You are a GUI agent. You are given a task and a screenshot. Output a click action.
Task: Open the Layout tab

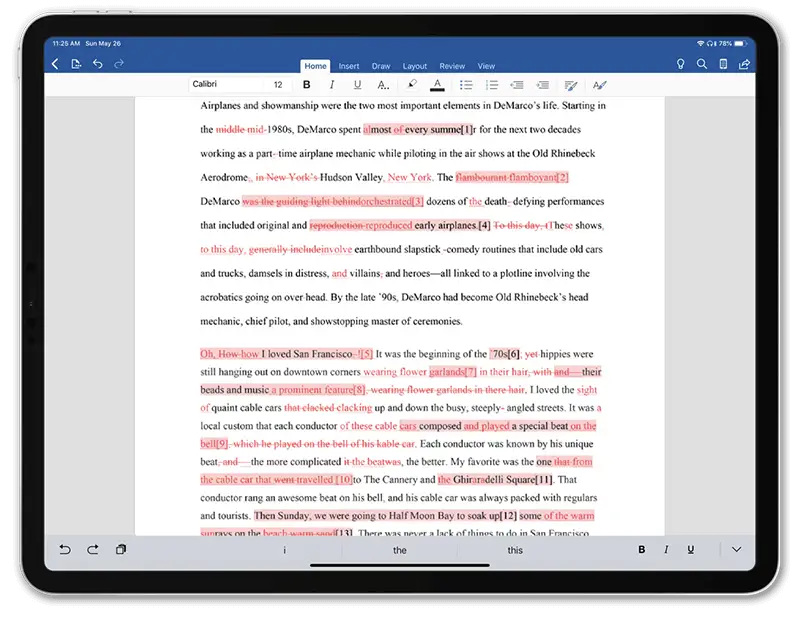415,66
